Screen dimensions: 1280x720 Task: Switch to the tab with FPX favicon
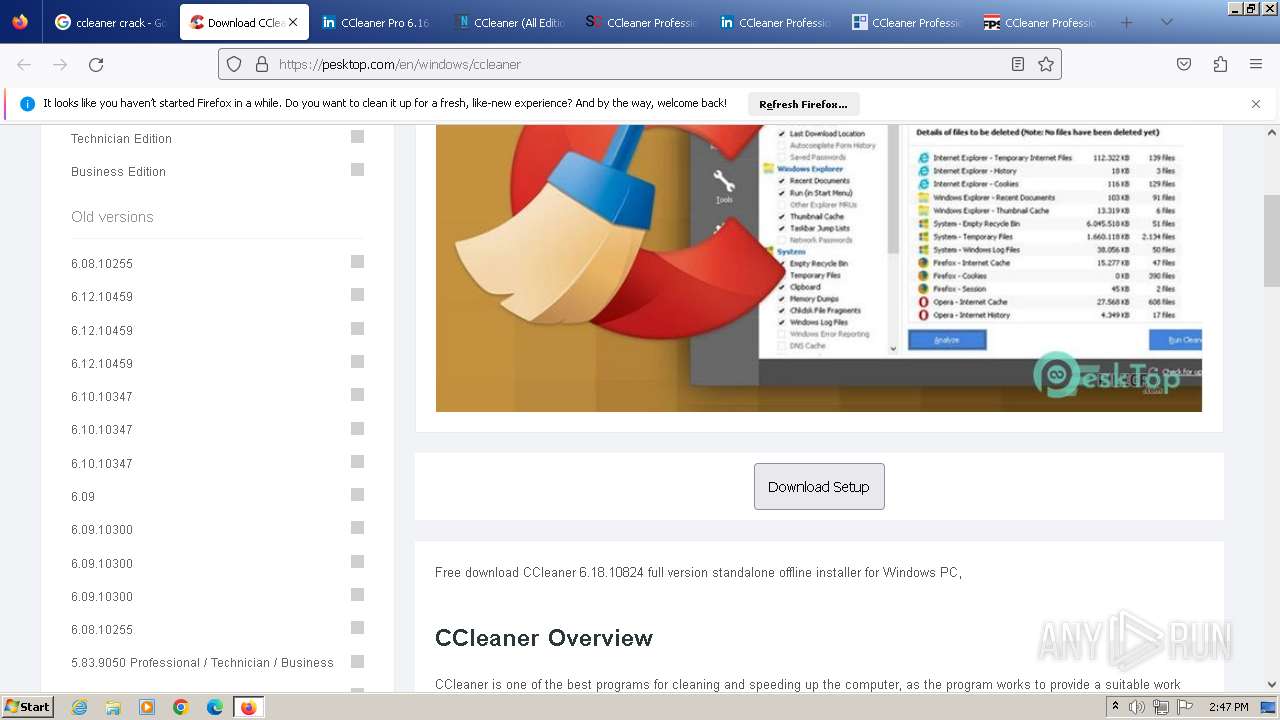(1039, 22)
